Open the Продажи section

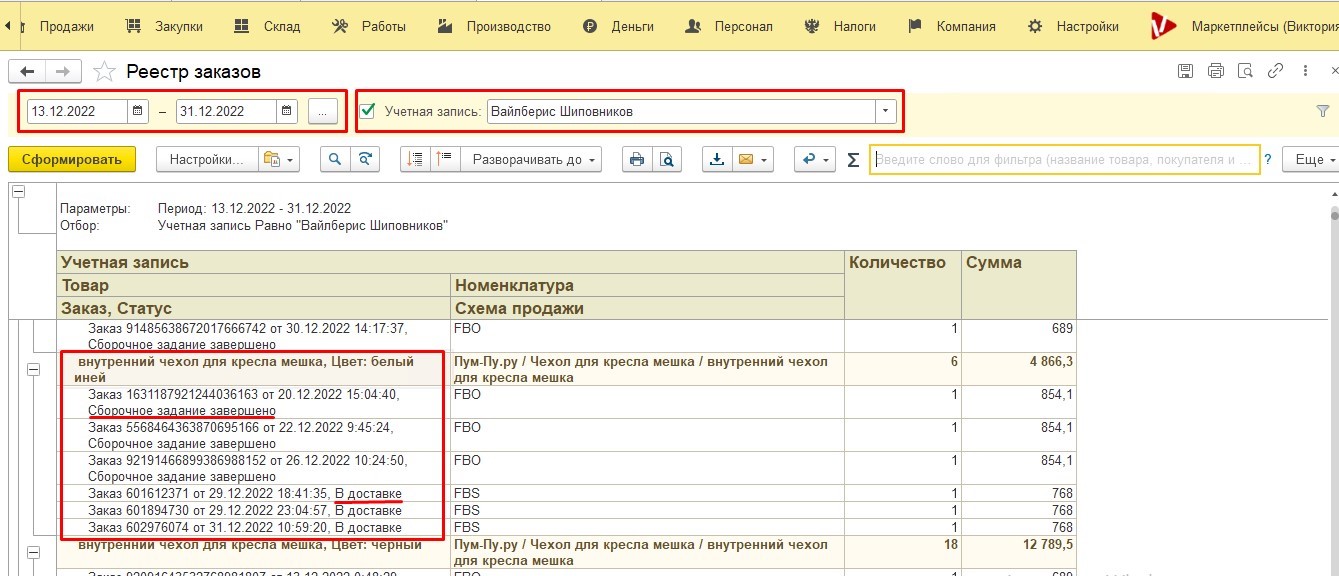67,27
